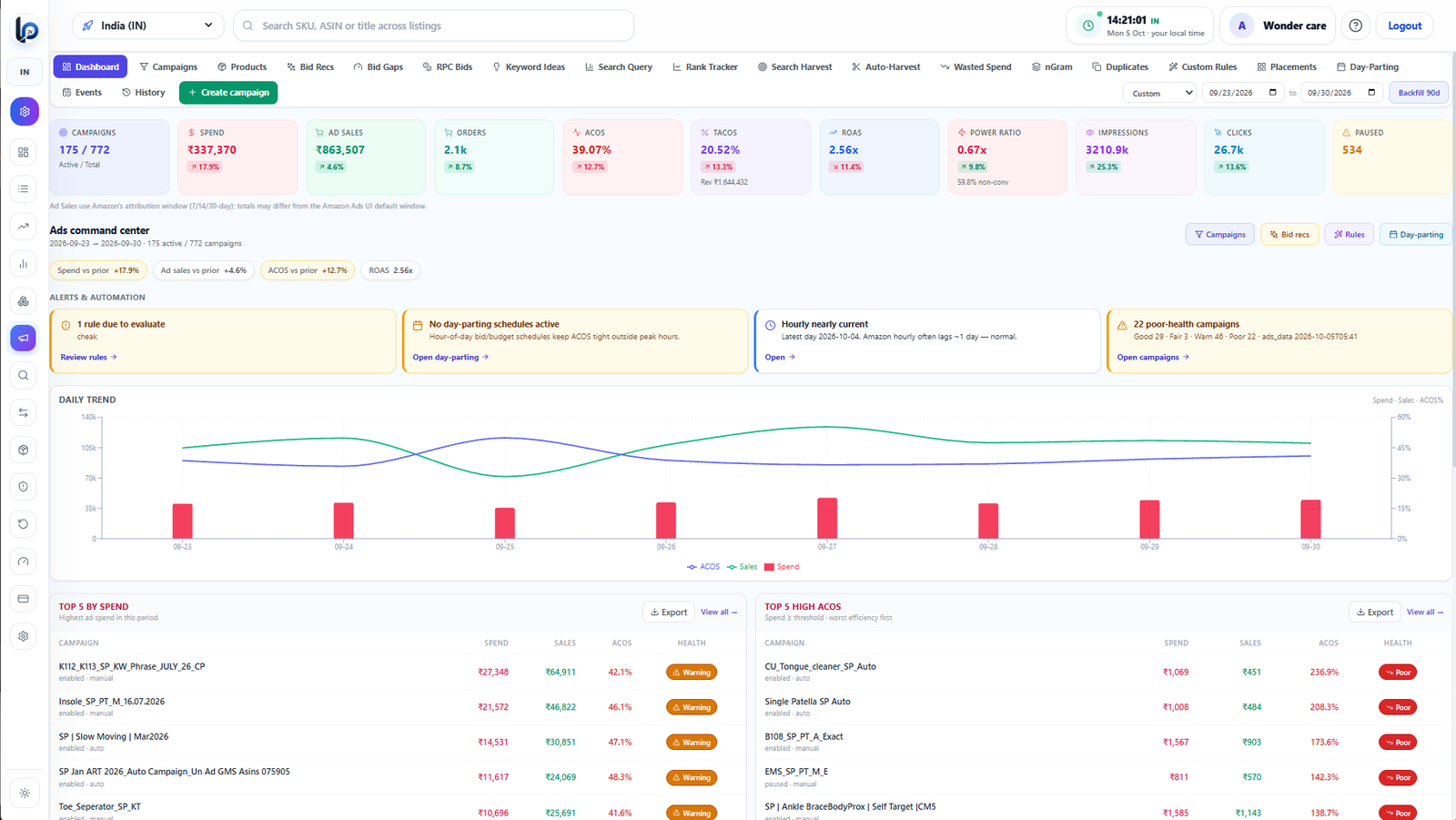1456x820 pixels.
Task: Click the Wonder care account button
Action: (1279, 25)
